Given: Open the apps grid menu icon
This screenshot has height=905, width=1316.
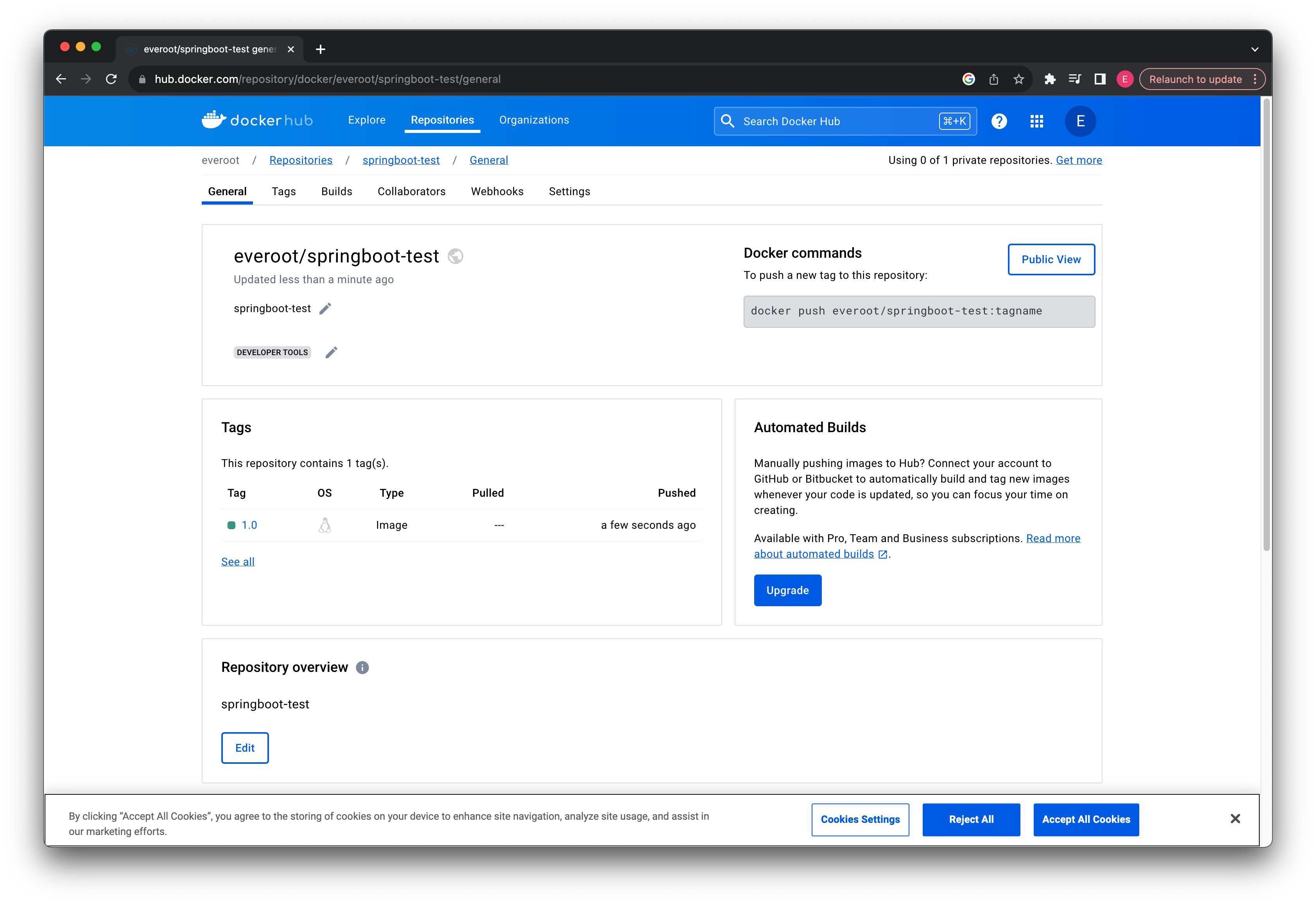Looking at the screenshot, I should click(1036, 121).
